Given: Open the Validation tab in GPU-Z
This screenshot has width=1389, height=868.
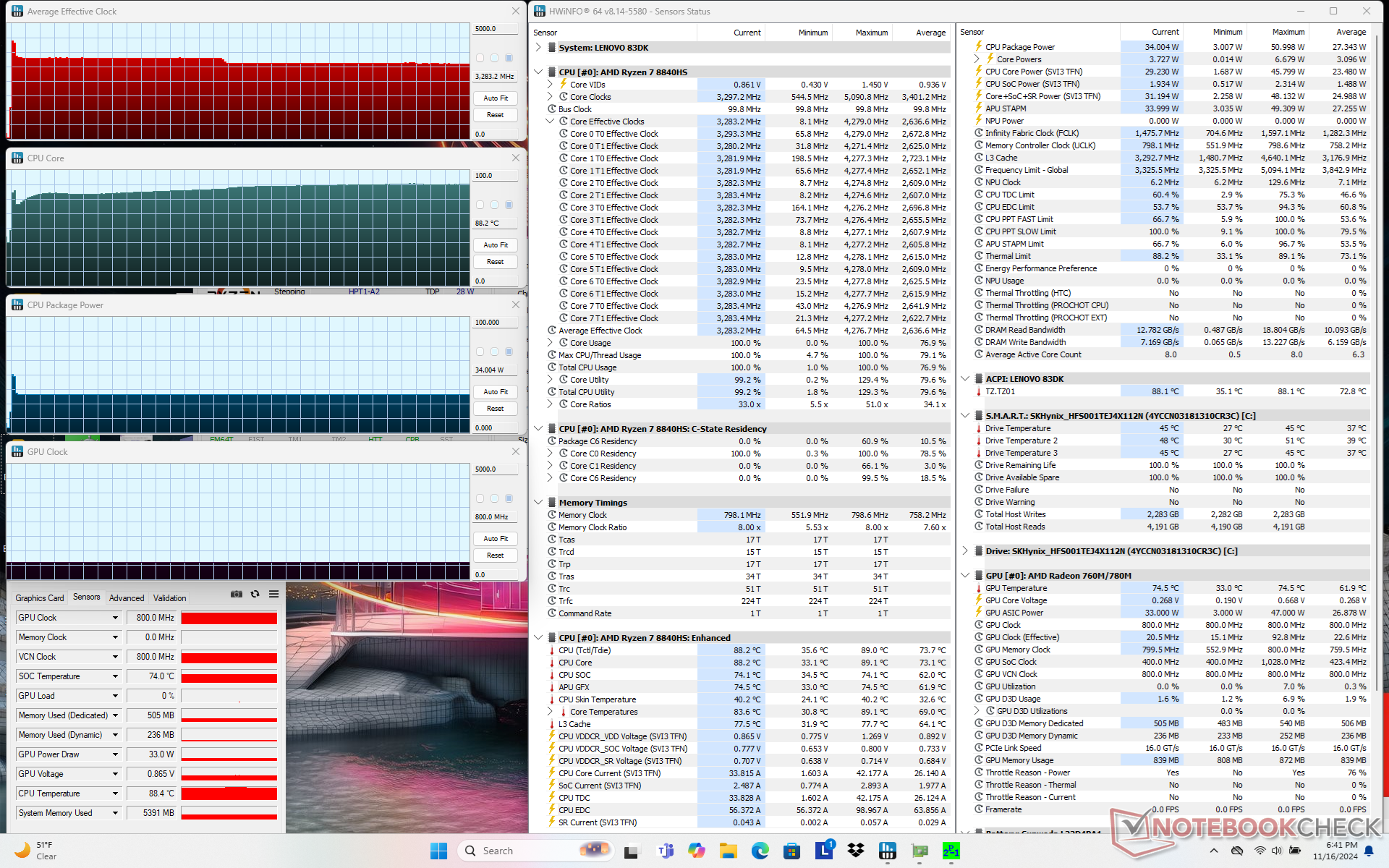Looking at the screenshot, I should tap(170, 598).
